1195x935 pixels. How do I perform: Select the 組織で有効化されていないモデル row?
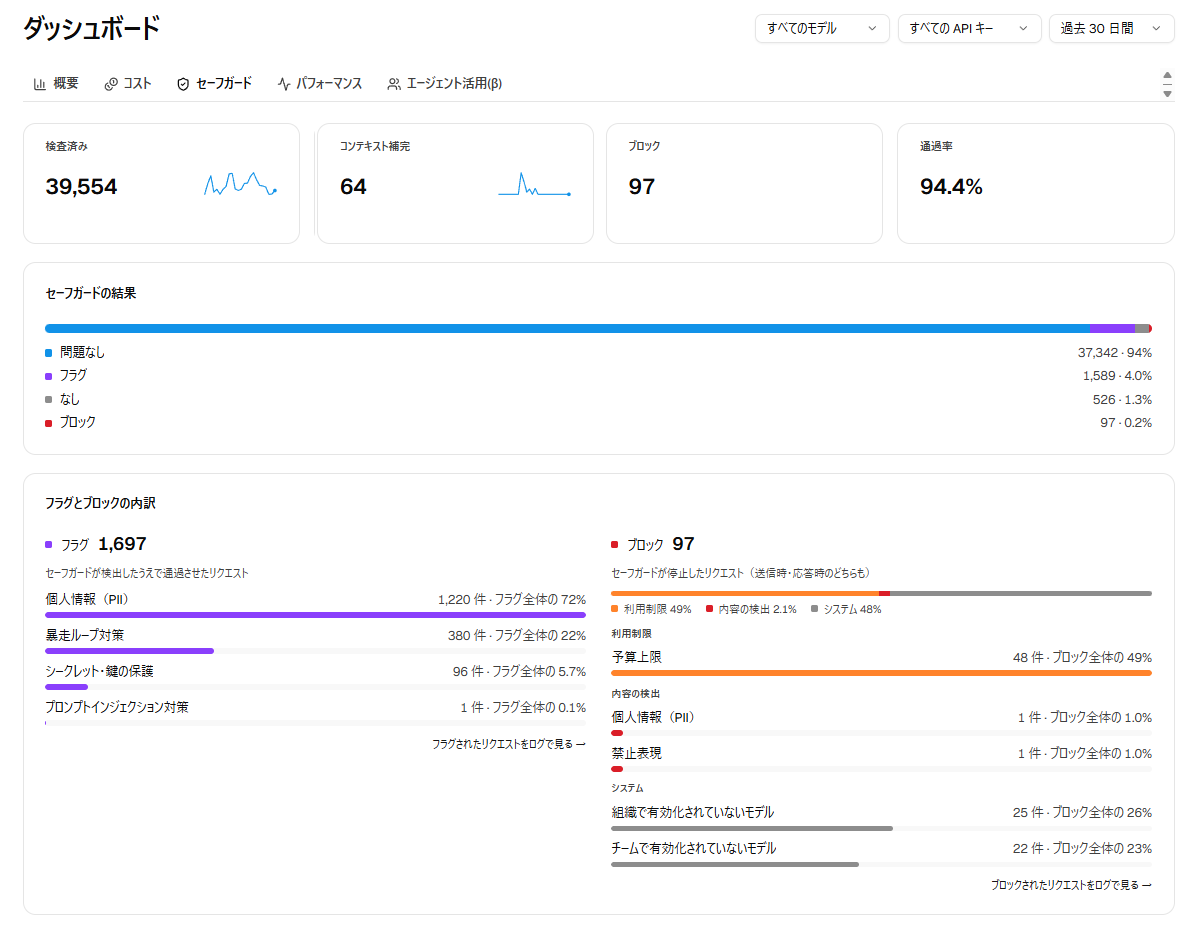tap(881, 818)
